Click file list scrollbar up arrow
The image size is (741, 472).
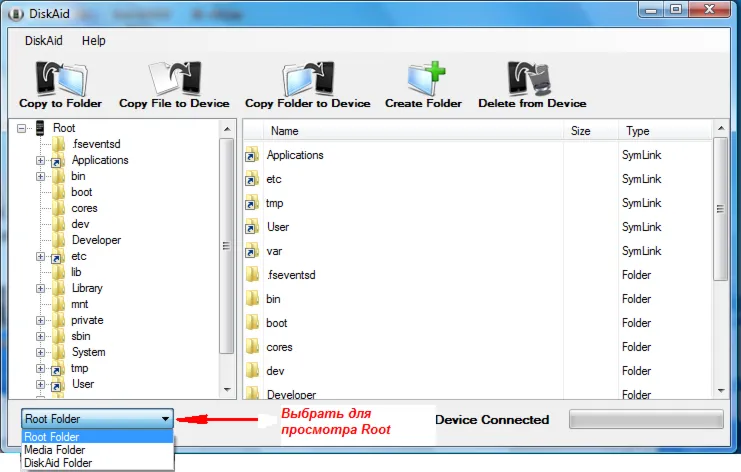(x=721, y=128)
